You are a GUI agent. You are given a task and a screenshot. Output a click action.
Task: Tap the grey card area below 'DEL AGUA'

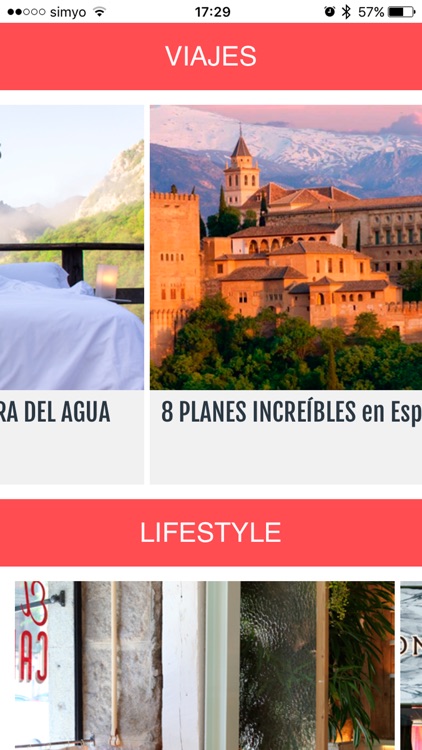[72, 454]
